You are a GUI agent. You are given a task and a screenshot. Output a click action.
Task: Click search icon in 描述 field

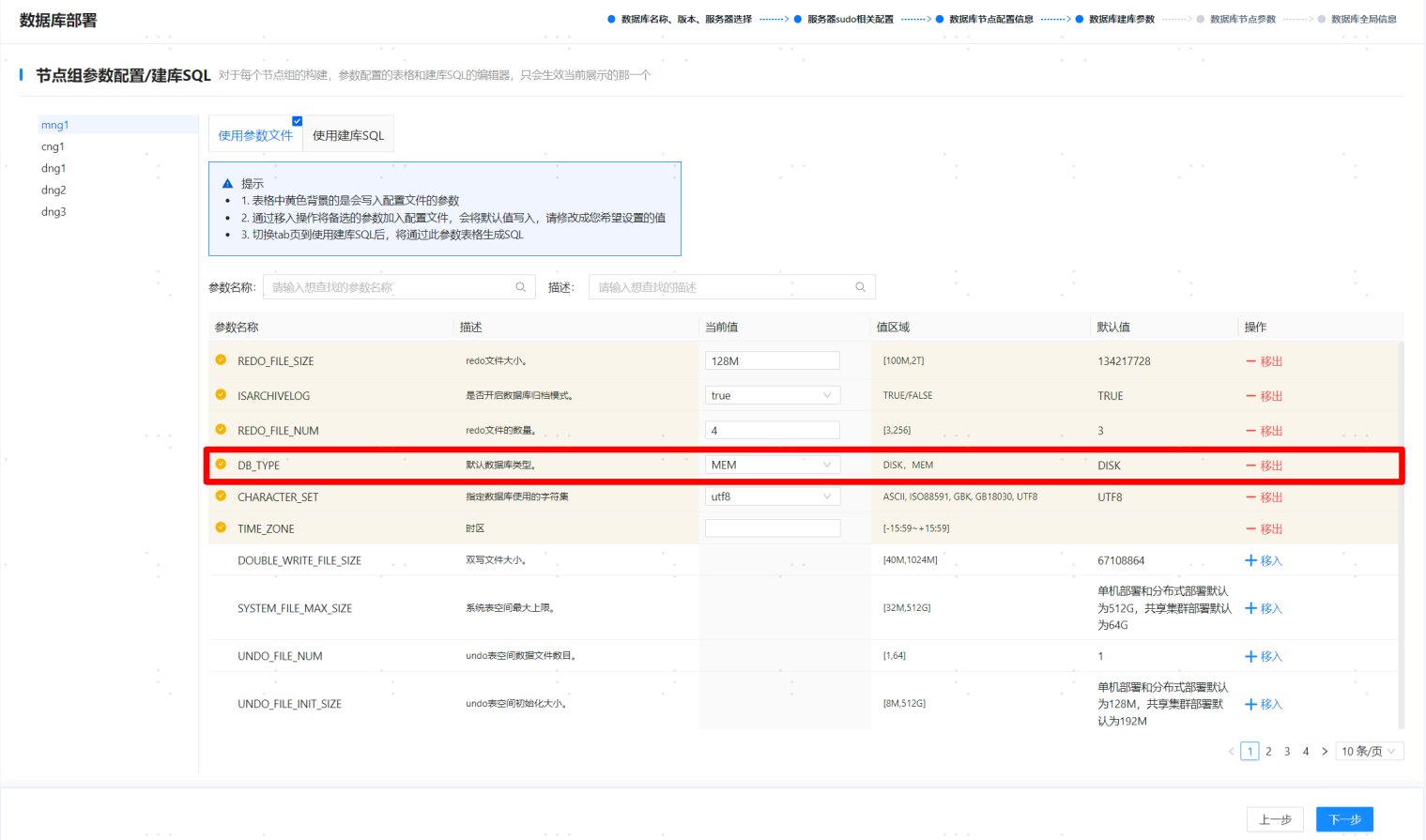coord(860,287)
